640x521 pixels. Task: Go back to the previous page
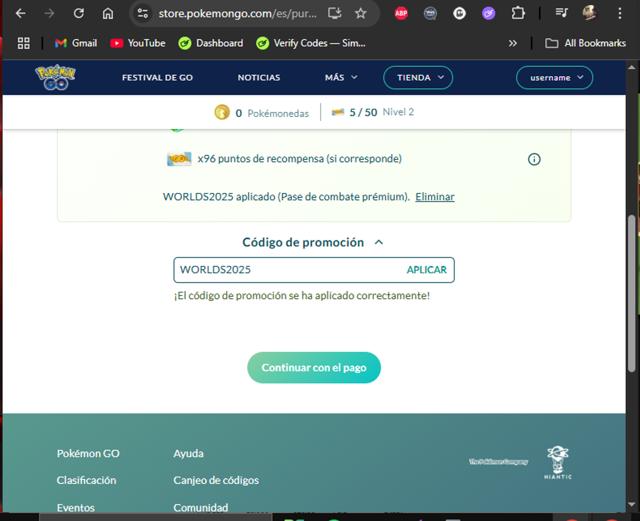point(20,13)
